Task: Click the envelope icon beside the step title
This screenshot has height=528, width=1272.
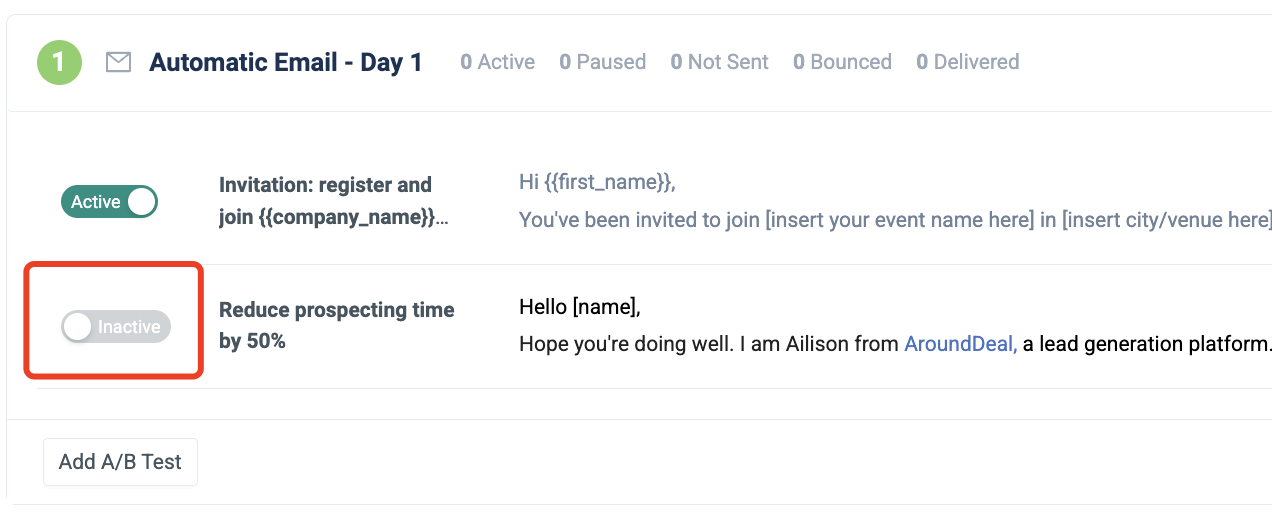Action: [x=118, y=63]
